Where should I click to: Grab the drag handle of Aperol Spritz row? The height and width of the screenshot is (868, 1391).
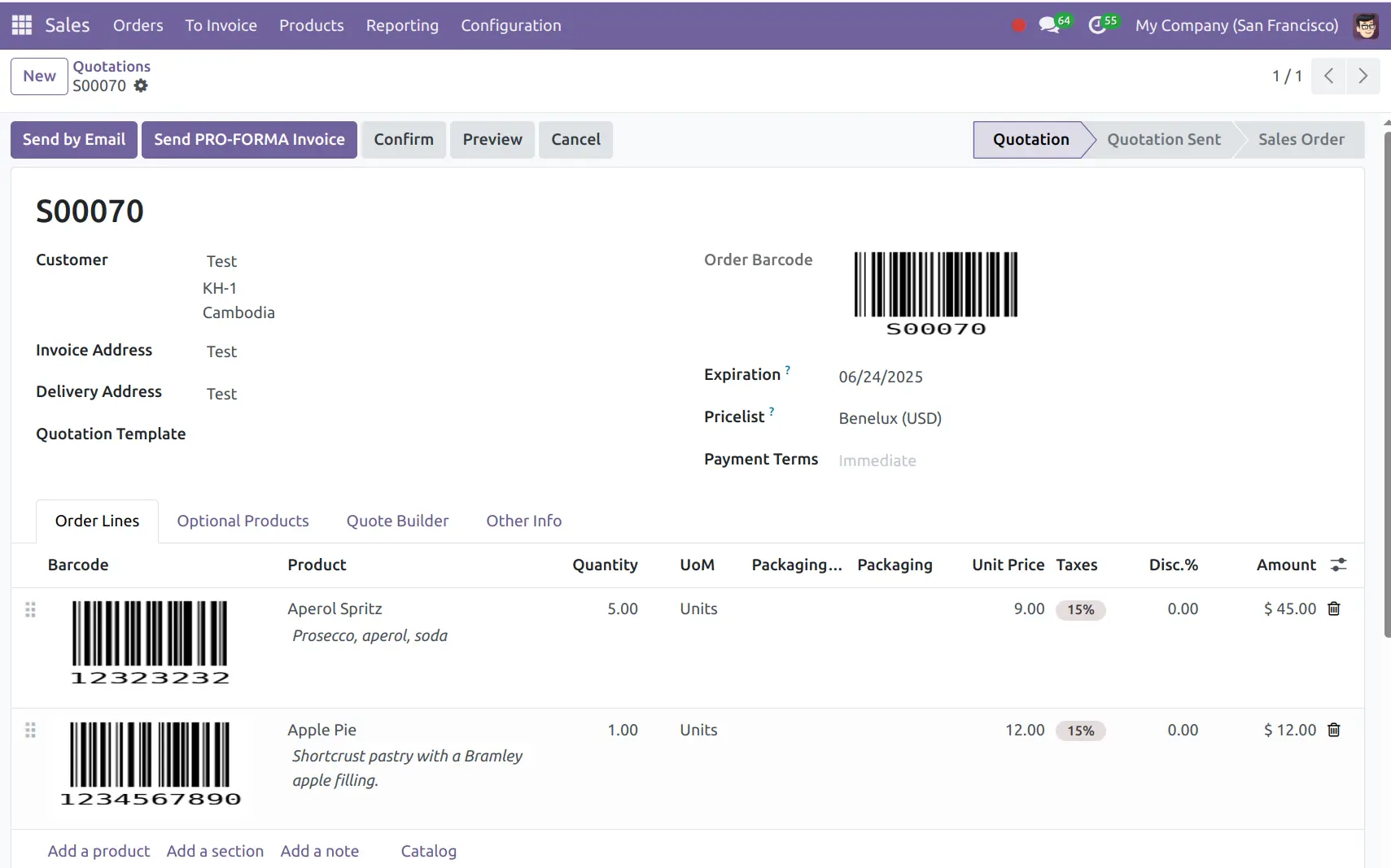point(30,609)
